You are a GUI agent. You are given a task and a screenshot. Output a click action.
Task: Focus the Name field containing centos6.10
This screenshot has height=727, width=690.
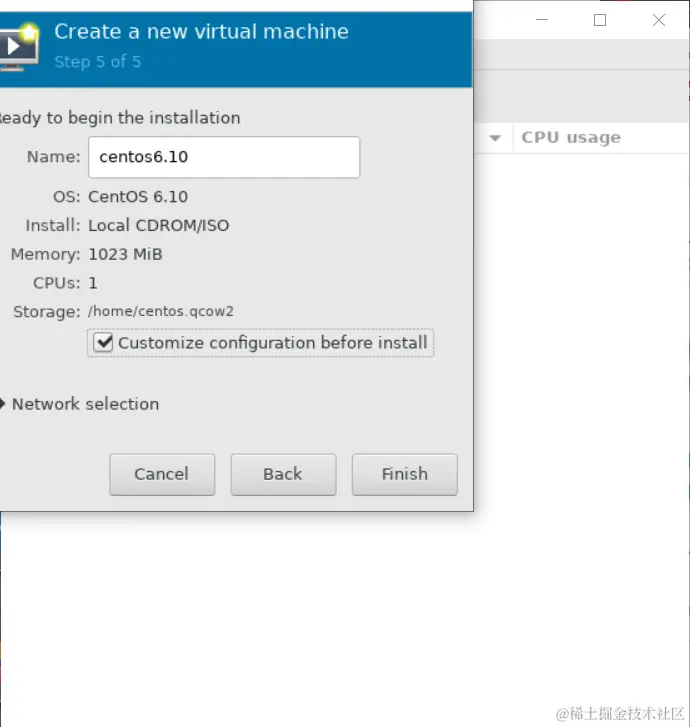224,157
